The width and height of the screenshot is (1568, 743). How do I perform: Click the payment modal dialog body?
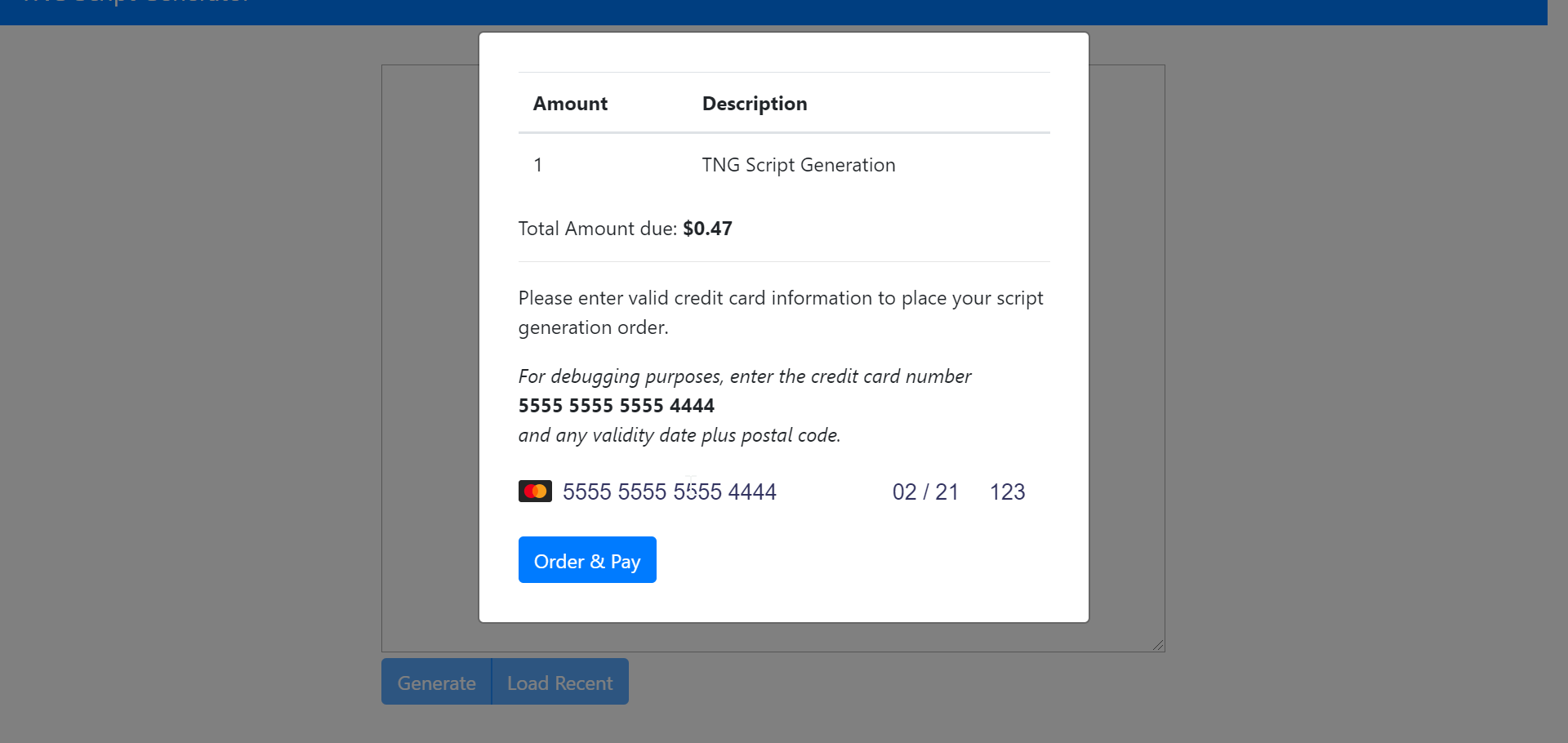click(783, 327)
